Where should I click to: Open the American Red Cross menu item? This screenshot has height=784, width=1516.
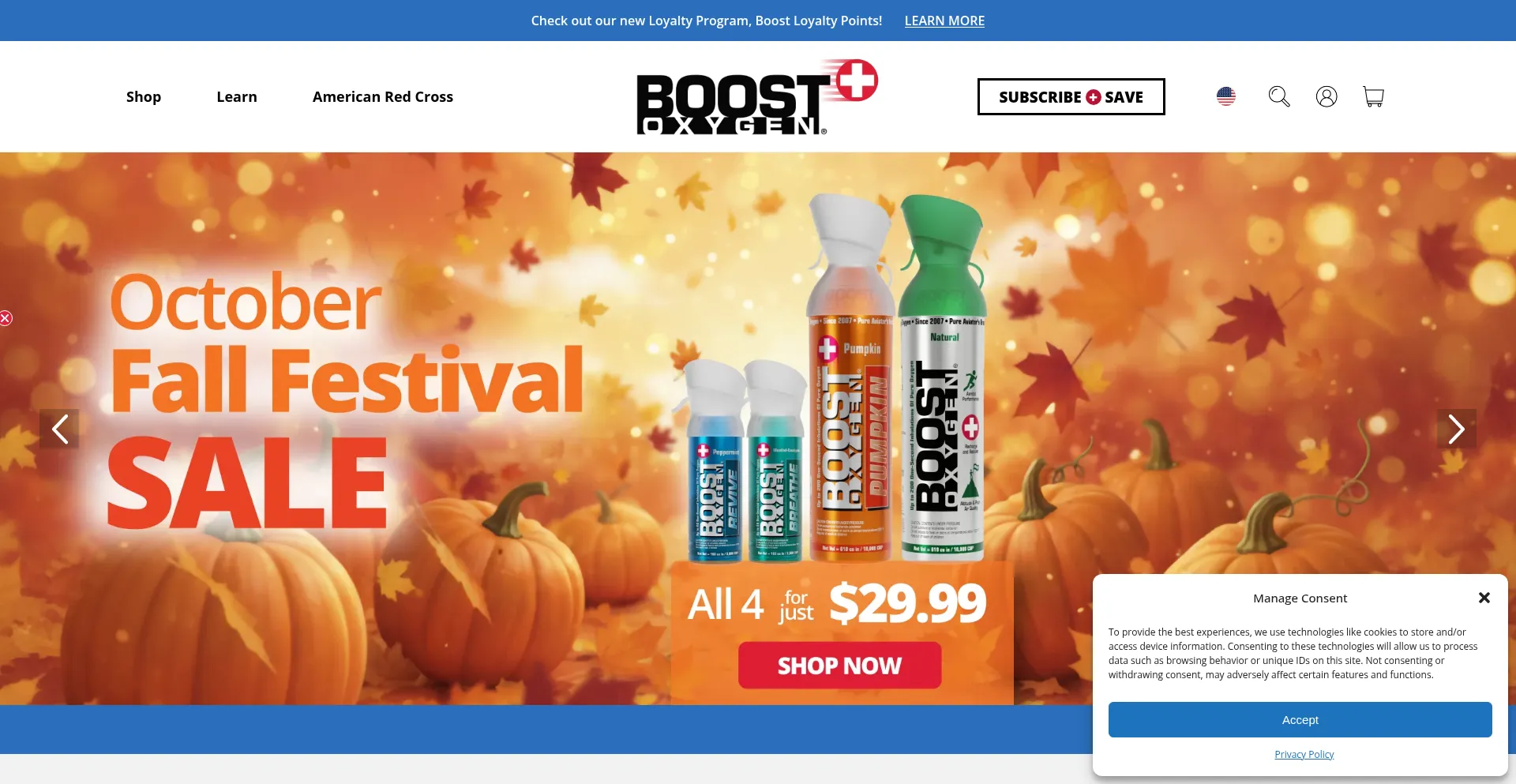click(383, 96)
